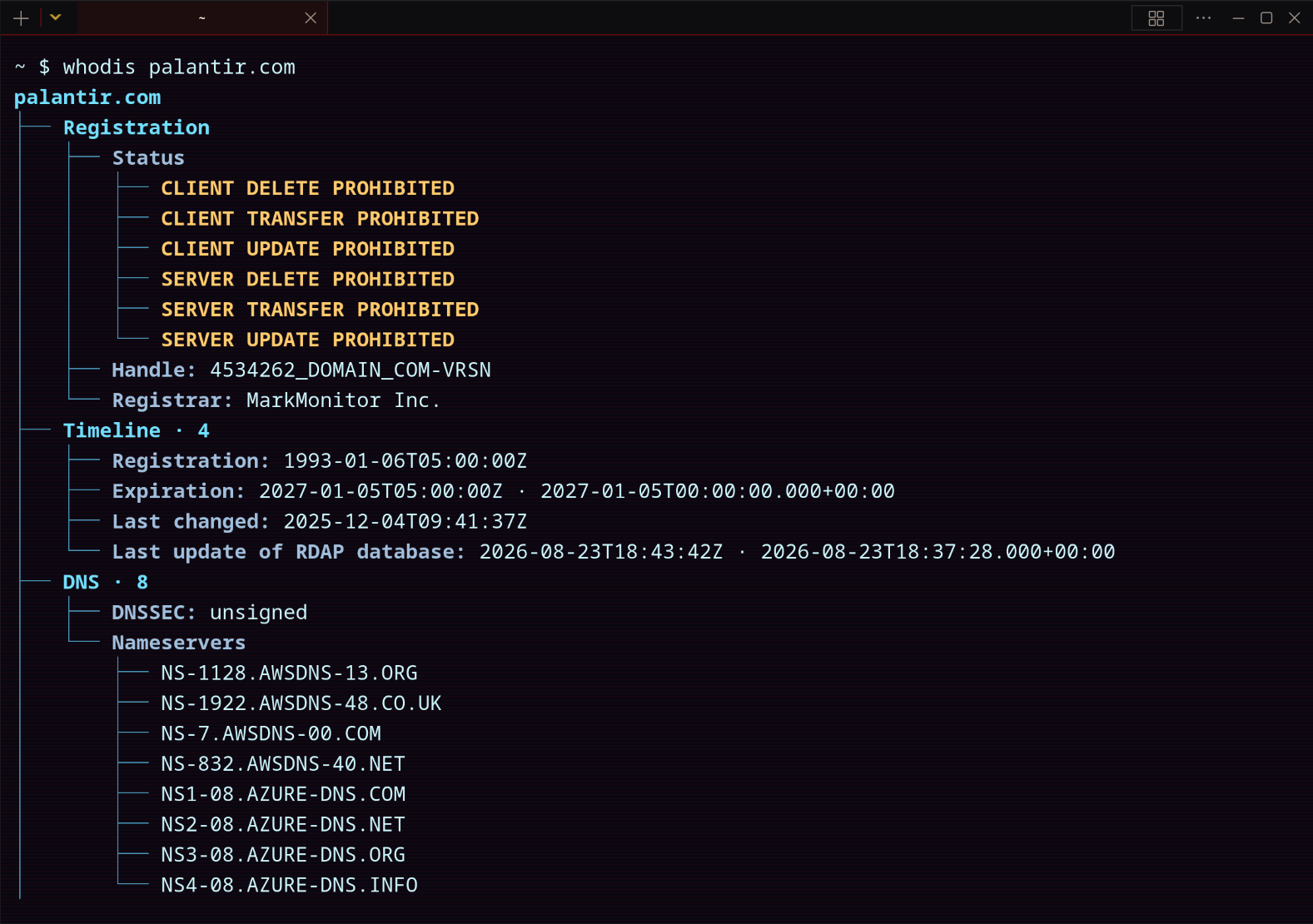Click 'CLIENT DELETE PROHIBITED' status
The image size is (1313, 924).
click(308, 188)
